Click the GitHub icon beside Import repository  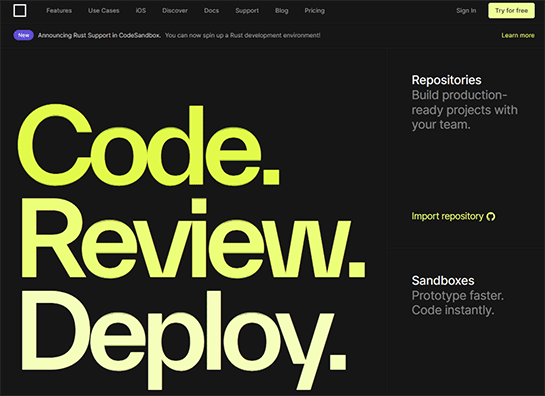point(491,217)
